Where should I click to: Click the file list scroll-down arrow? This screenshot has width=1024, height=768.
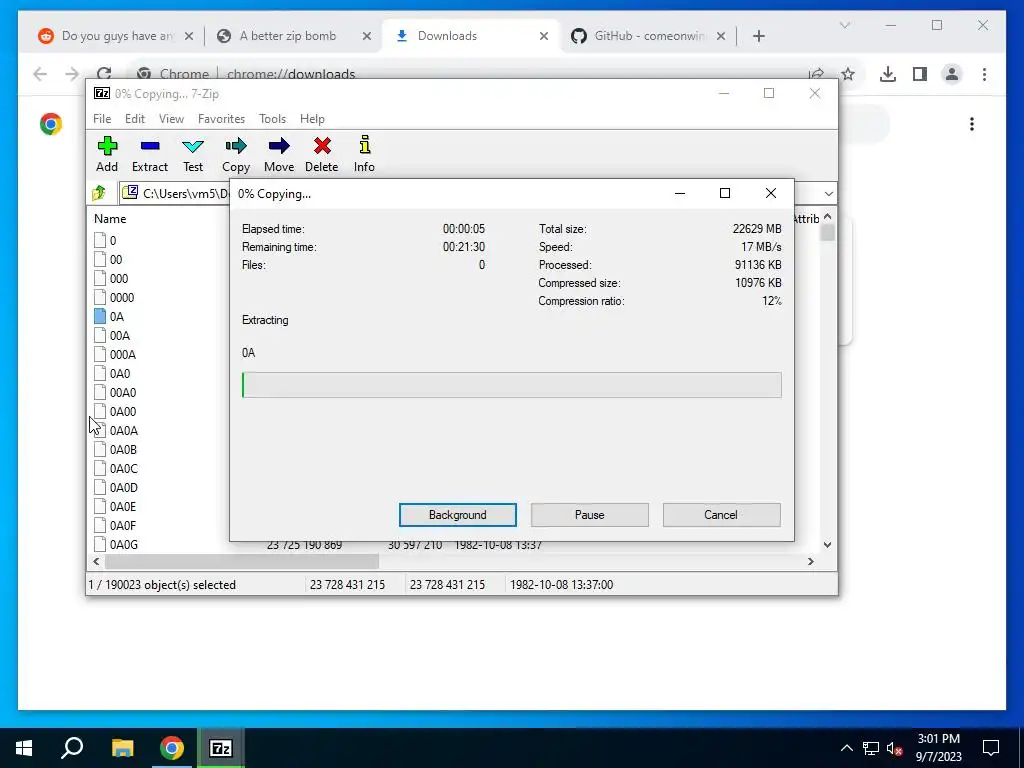pos(827,545)
